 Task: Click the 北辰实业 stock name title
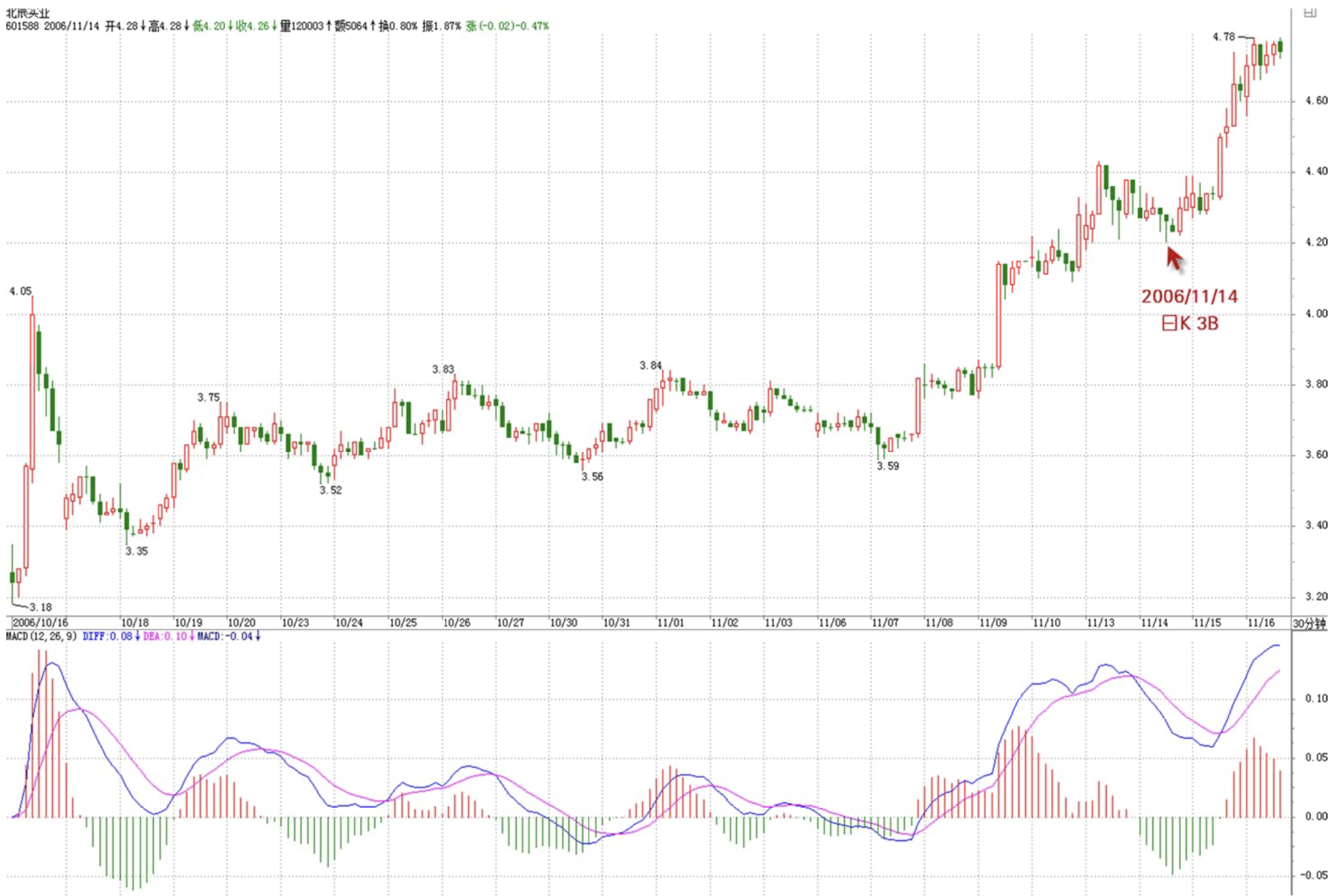pyautogui.click(x=27, y=13)
